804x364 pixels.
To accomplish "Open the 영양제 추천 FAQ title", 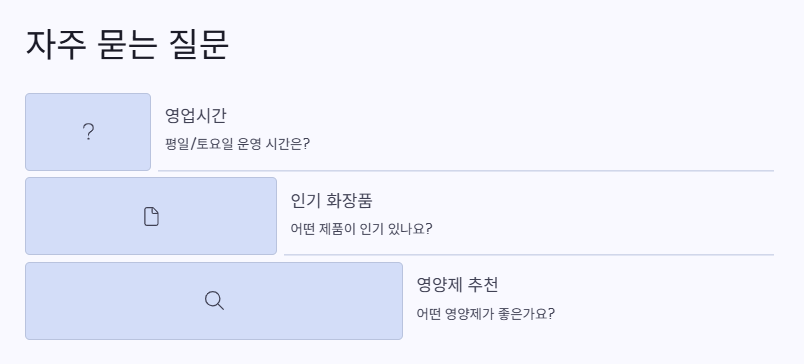I will (457, 285).
